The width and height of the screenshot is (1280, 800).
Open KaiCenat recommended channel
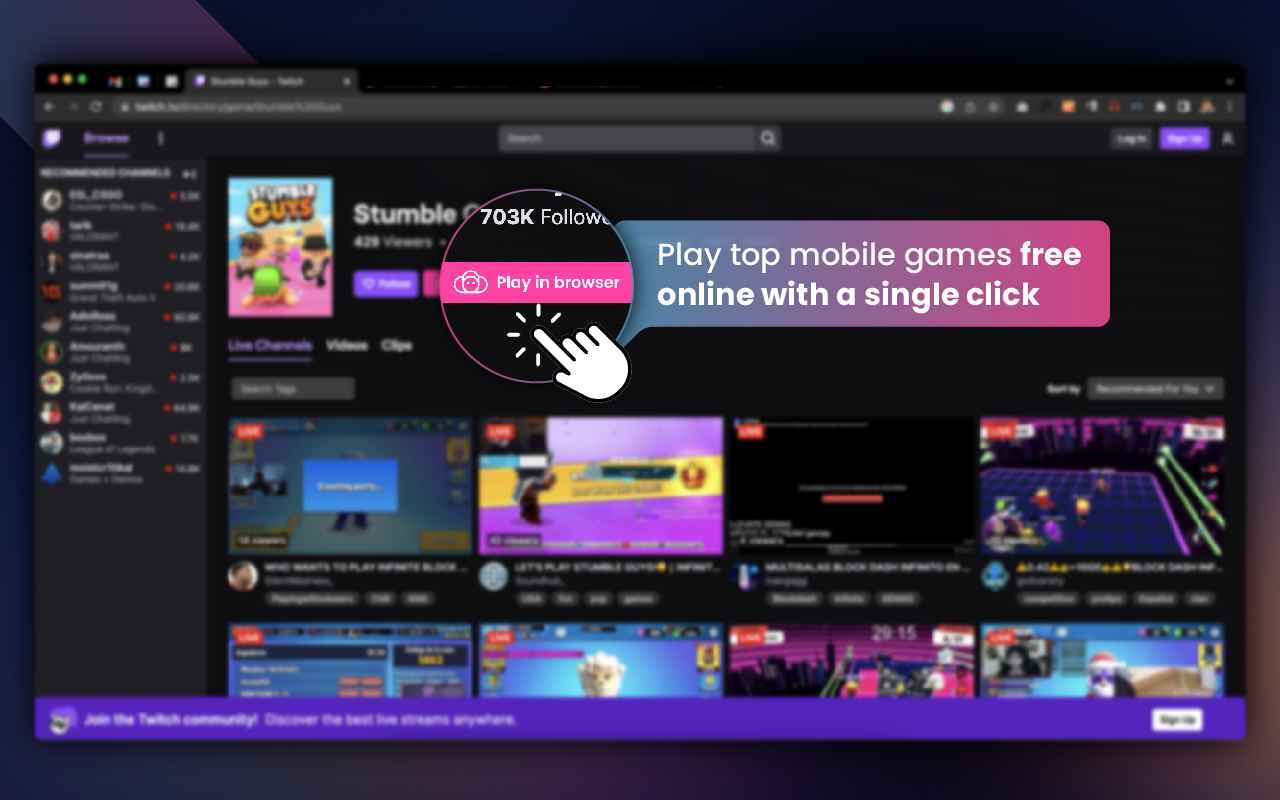(121, 413)
